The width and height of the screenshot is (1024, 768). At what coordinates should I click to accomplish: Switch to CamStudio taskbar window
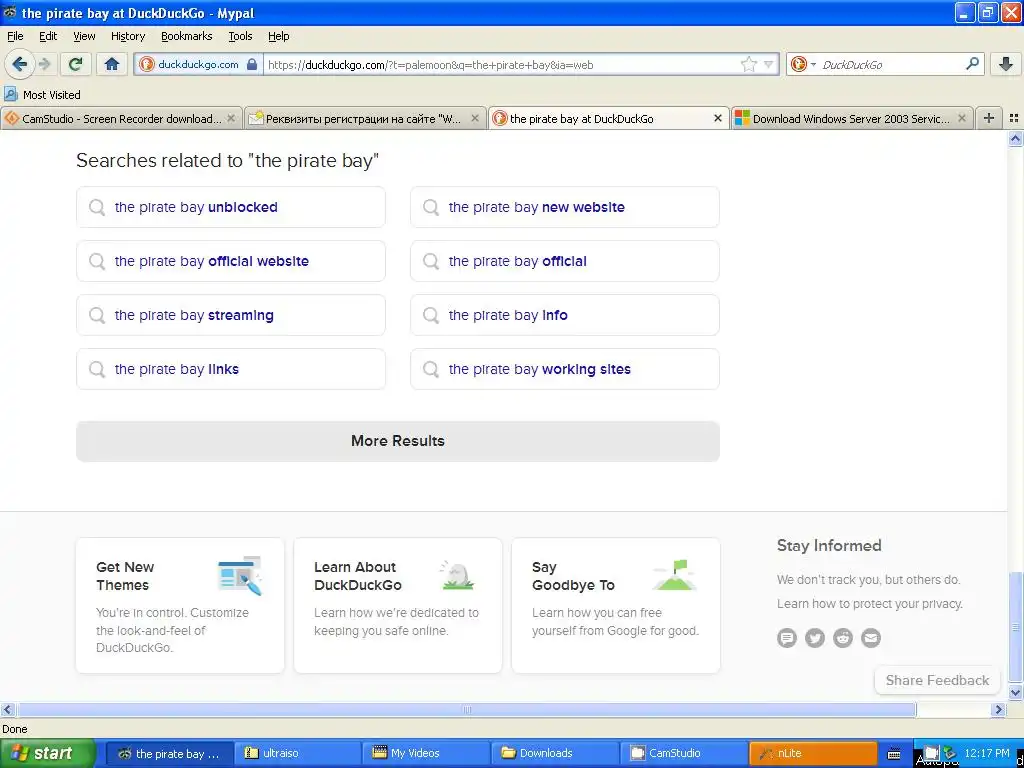pos(682,754)
